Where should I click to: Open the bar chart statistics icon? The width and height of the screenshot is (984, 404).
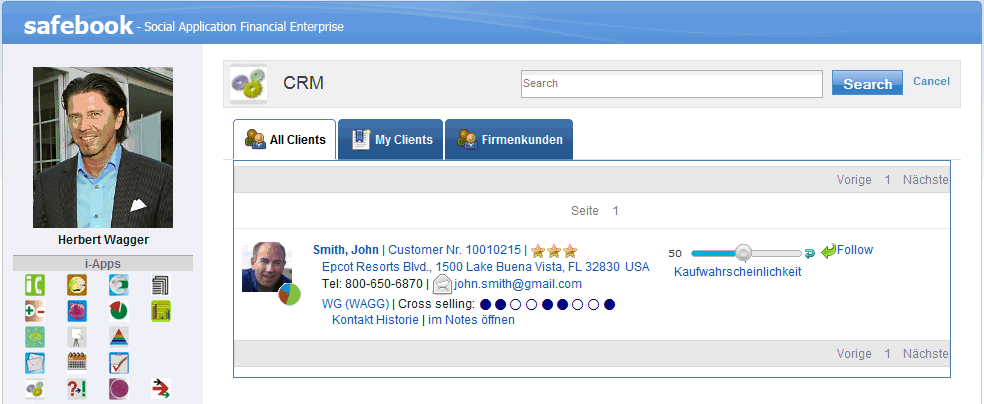click(x=161, y=311)
